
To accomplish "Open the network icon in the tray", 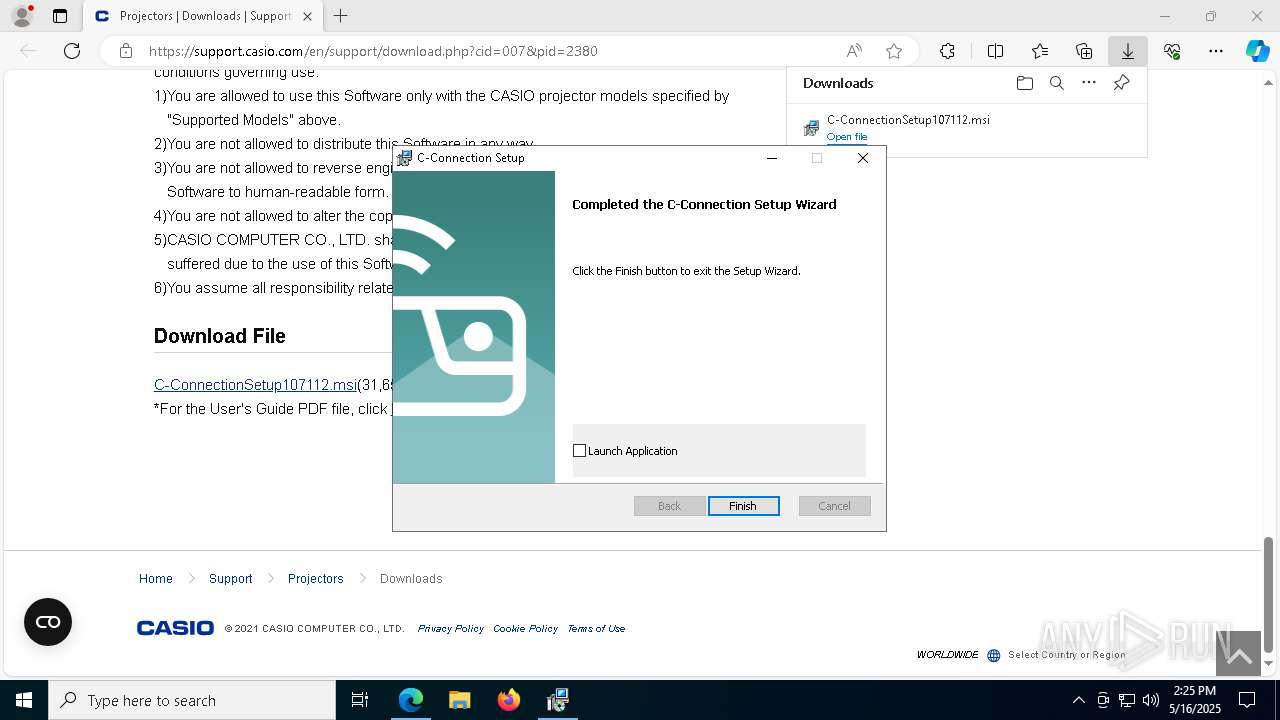I will (1127, 700).
